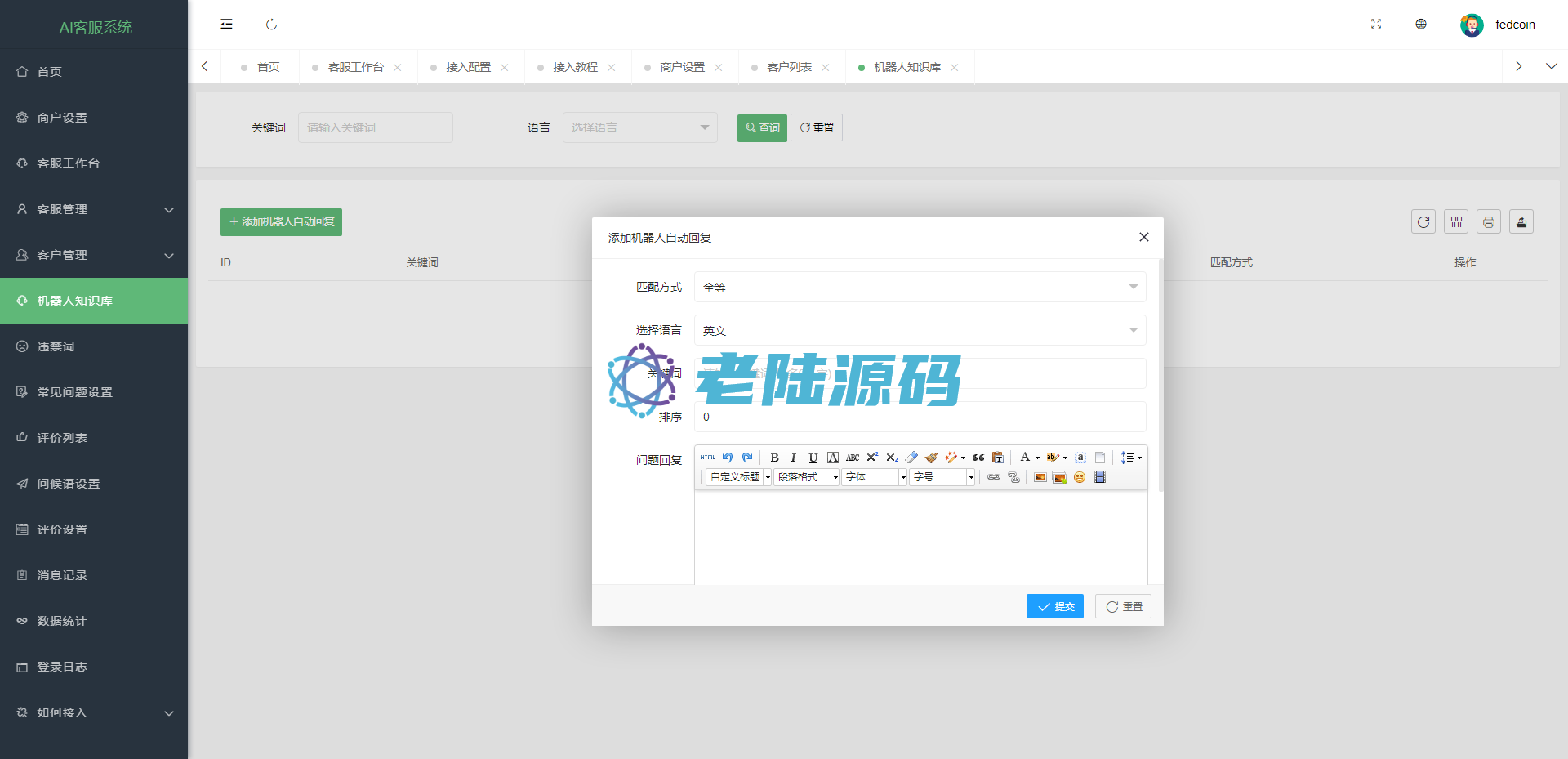Open 违禁词 in the sidebar menu
Screen dimensions: 1568x759
56,346
